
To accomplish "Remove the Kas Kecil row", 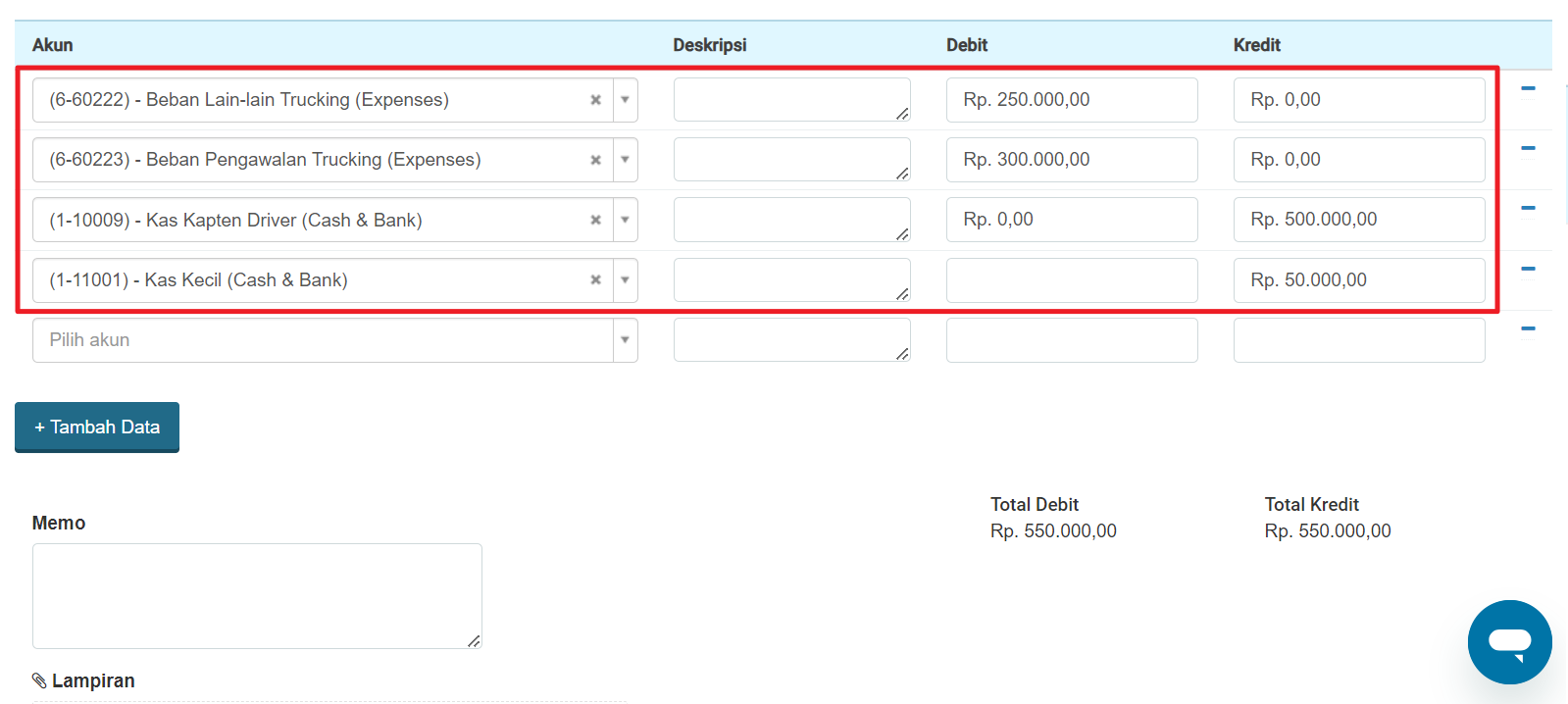I will click(1527, 269).
